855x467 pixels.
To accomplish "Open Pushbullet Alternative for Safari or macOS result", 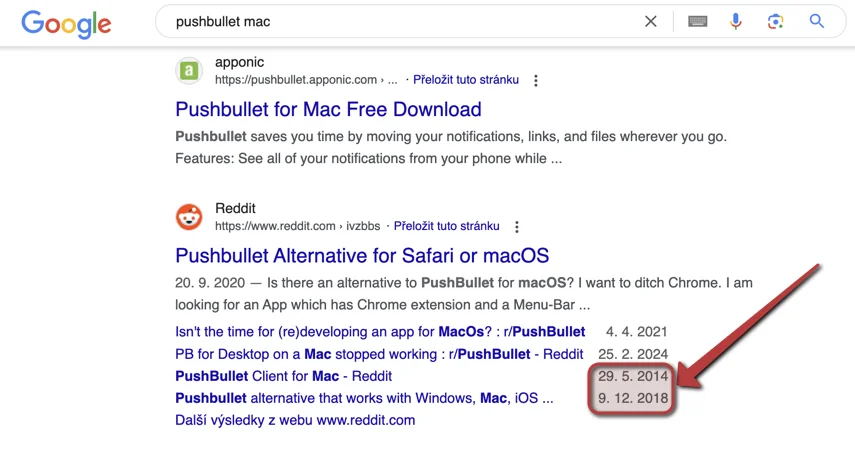I will [362, 255].
